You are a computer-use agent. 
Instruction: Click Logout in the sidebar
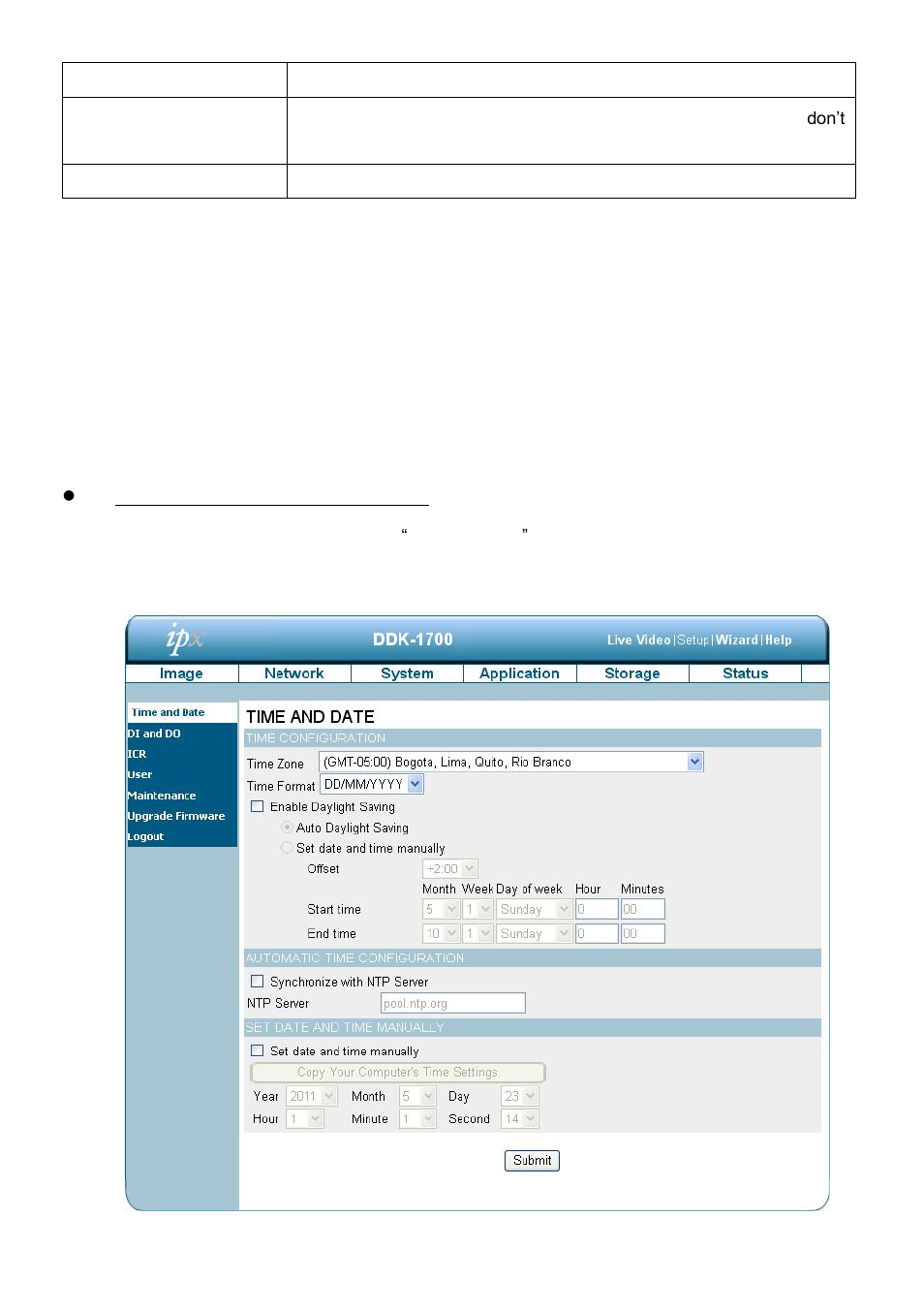(x=145, y=836)
